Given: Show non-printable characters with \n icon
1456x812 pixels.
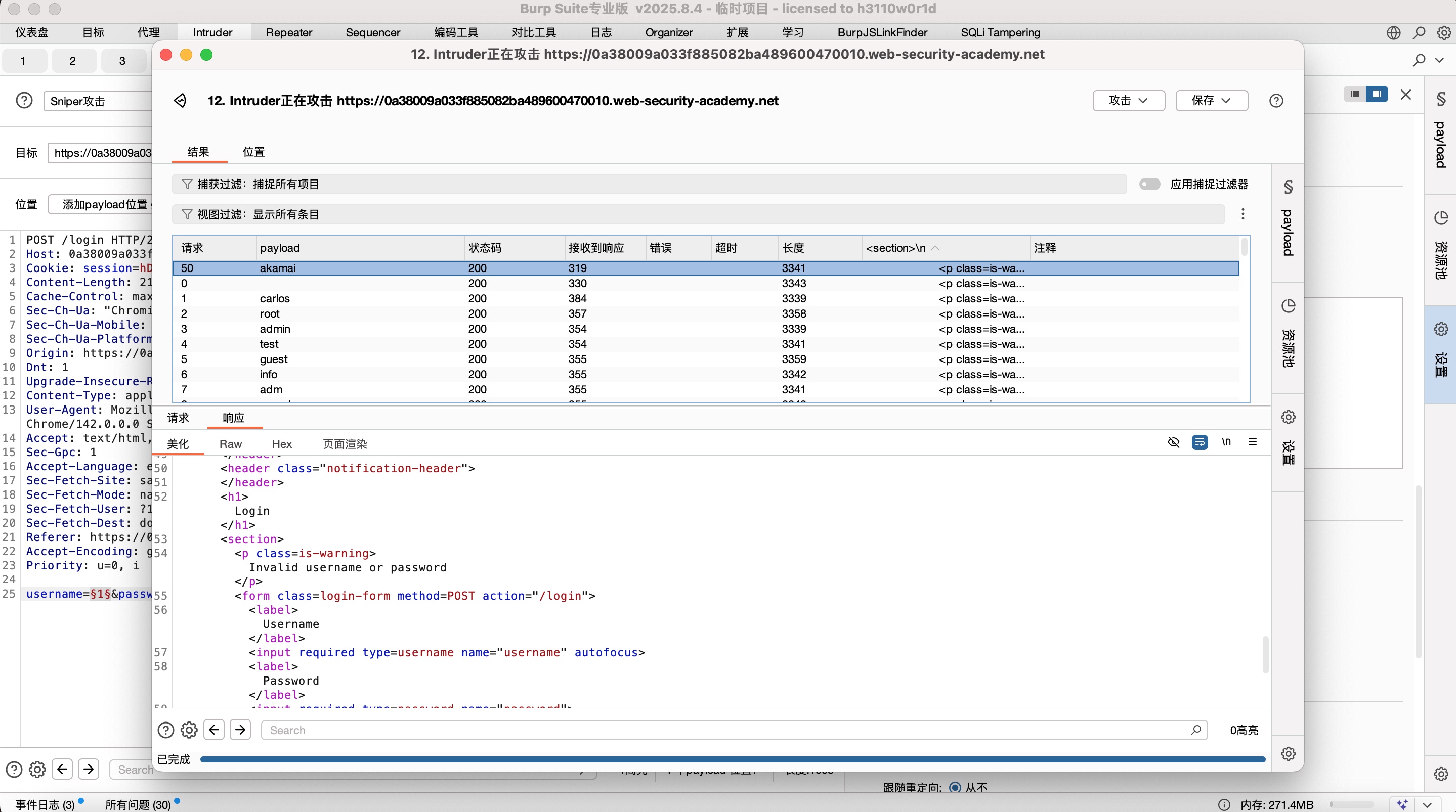Looking at the screenshot, I should (x=1226, y=442).
